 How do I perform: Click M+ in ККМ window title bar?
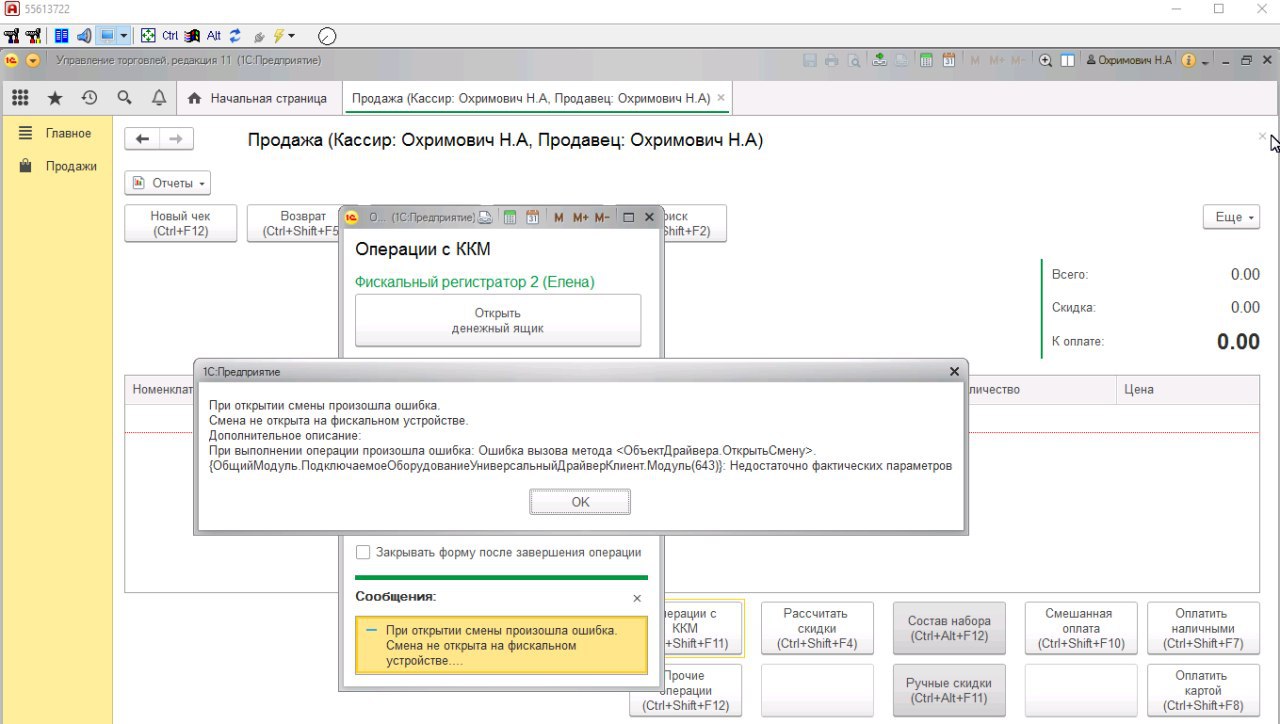pos(580,217)
